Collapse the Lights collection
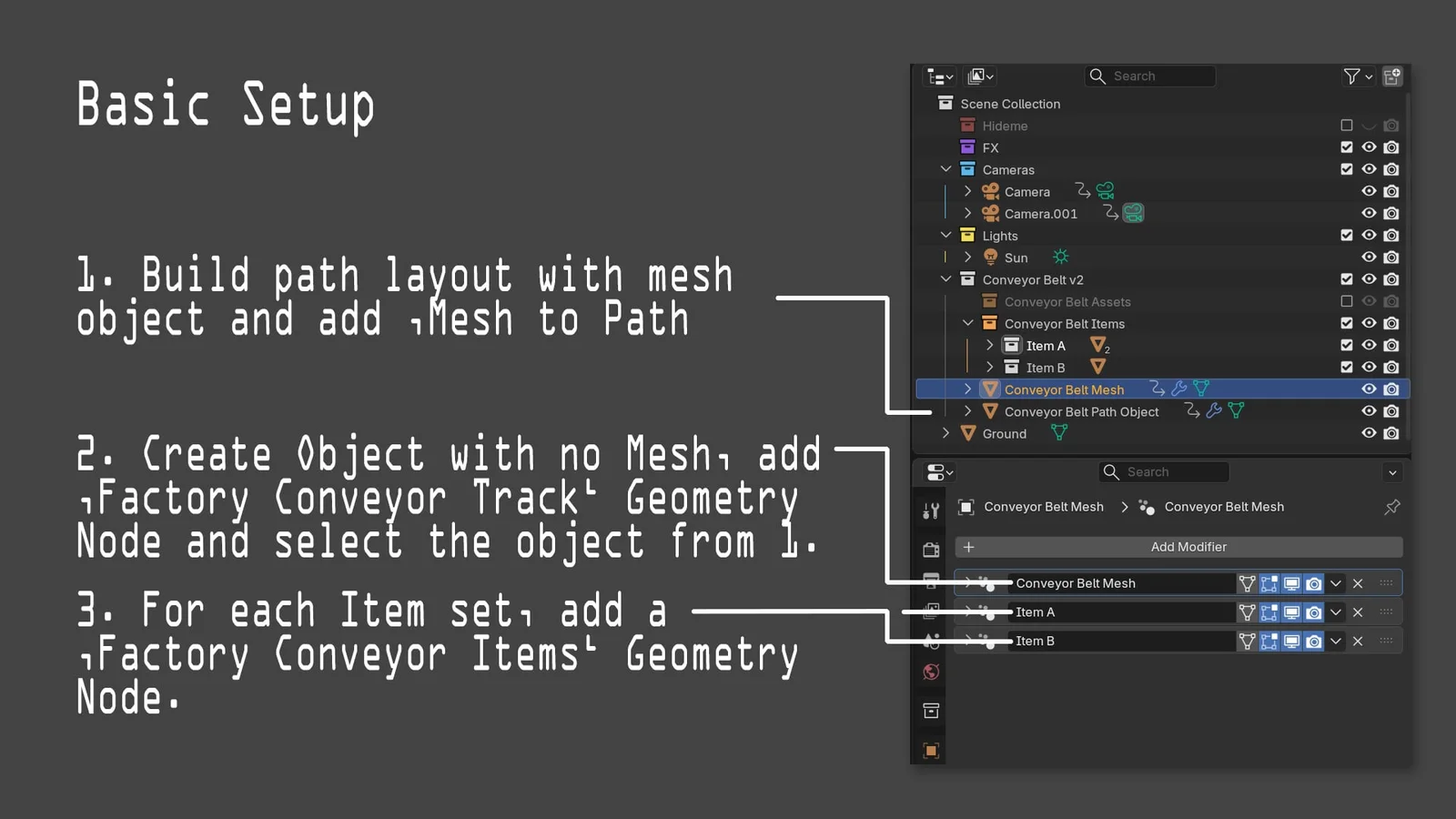 [x=946, y=235]
